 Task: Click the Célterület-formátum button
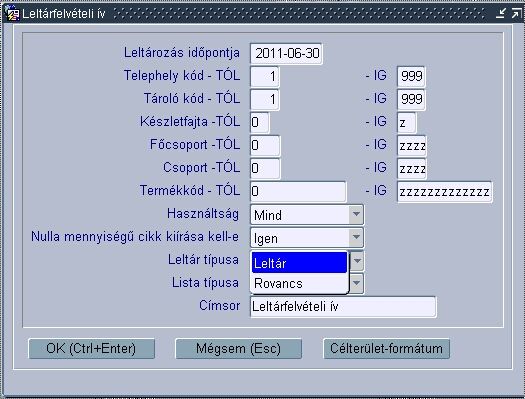[386, 349]
